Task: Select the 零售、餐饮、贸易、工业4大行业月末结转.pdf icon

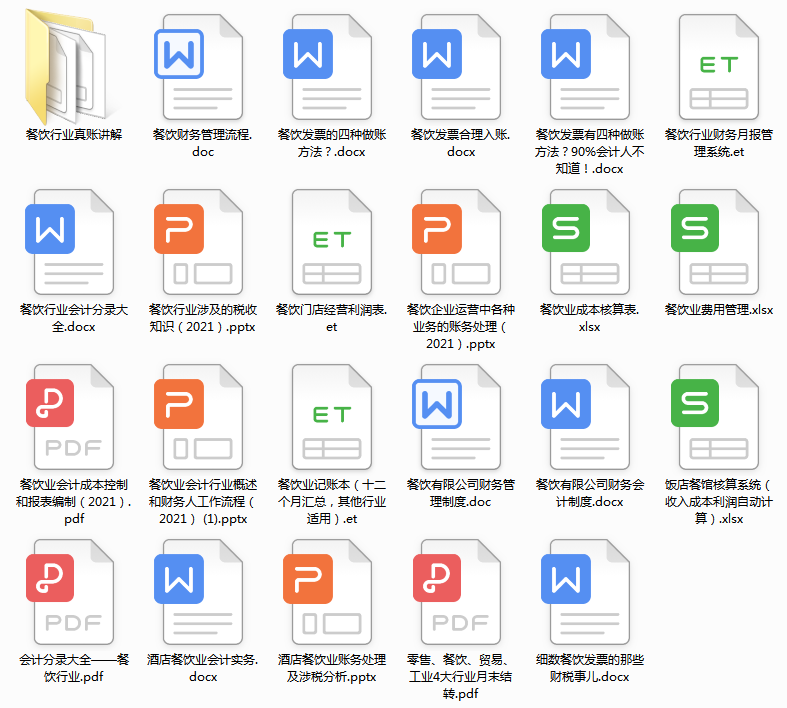Action: point(457,592)
